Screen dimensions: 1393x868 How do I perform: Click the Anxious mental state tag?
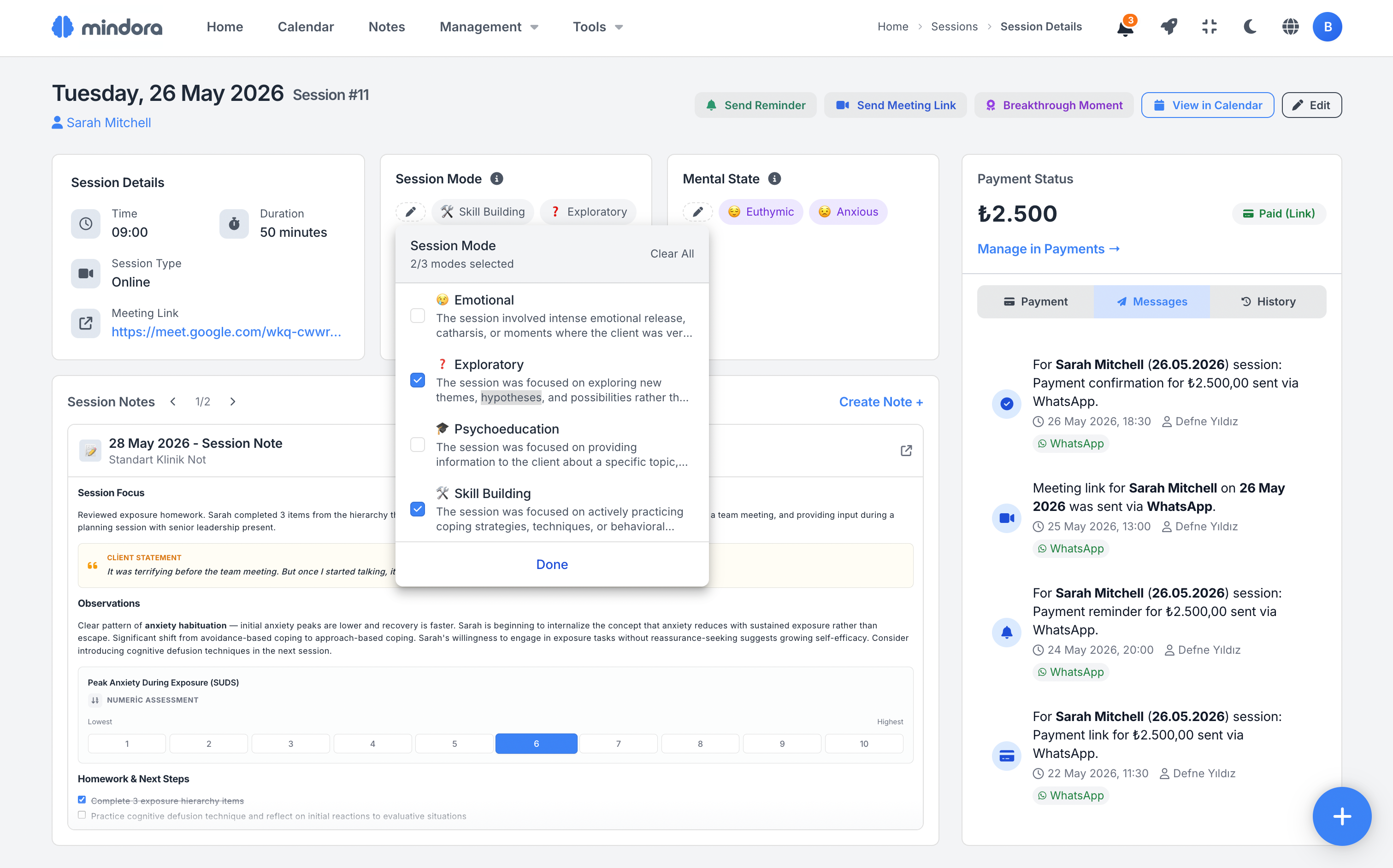(x=848, y=212)
